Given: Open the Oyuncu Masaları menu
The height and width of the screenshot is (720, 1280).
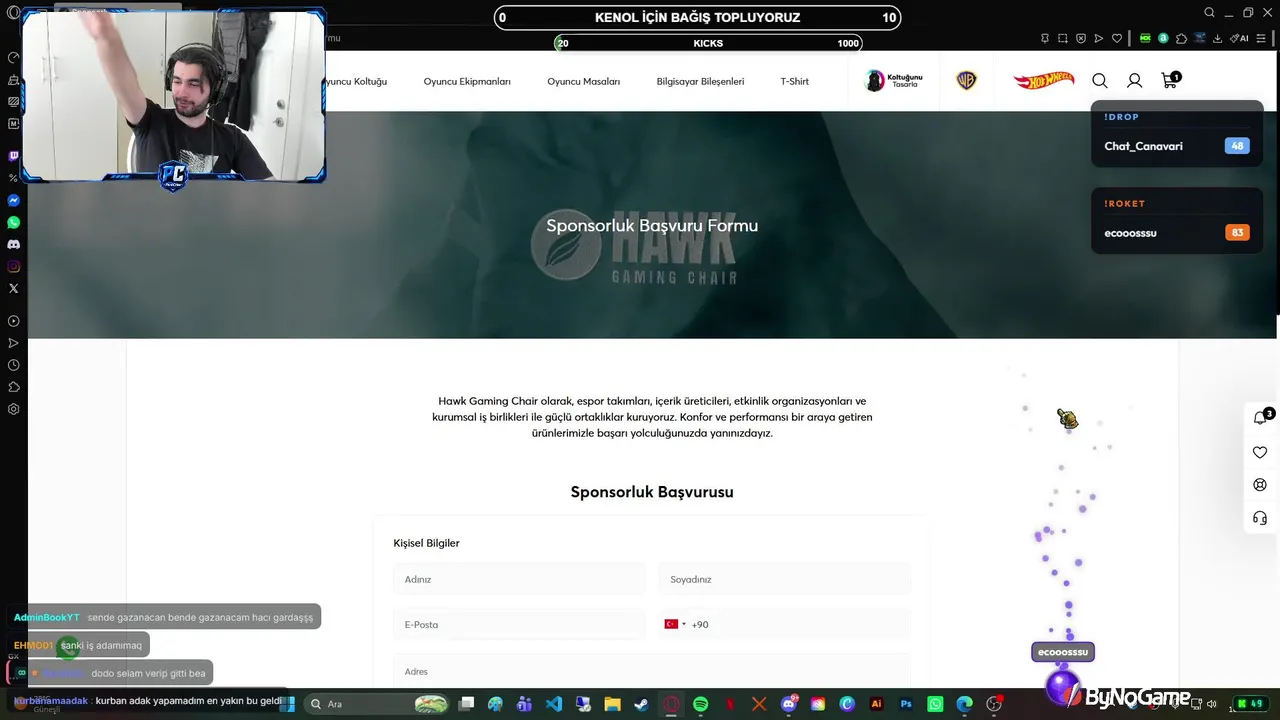Looking at the screenshot, I should tap(584, 81).
